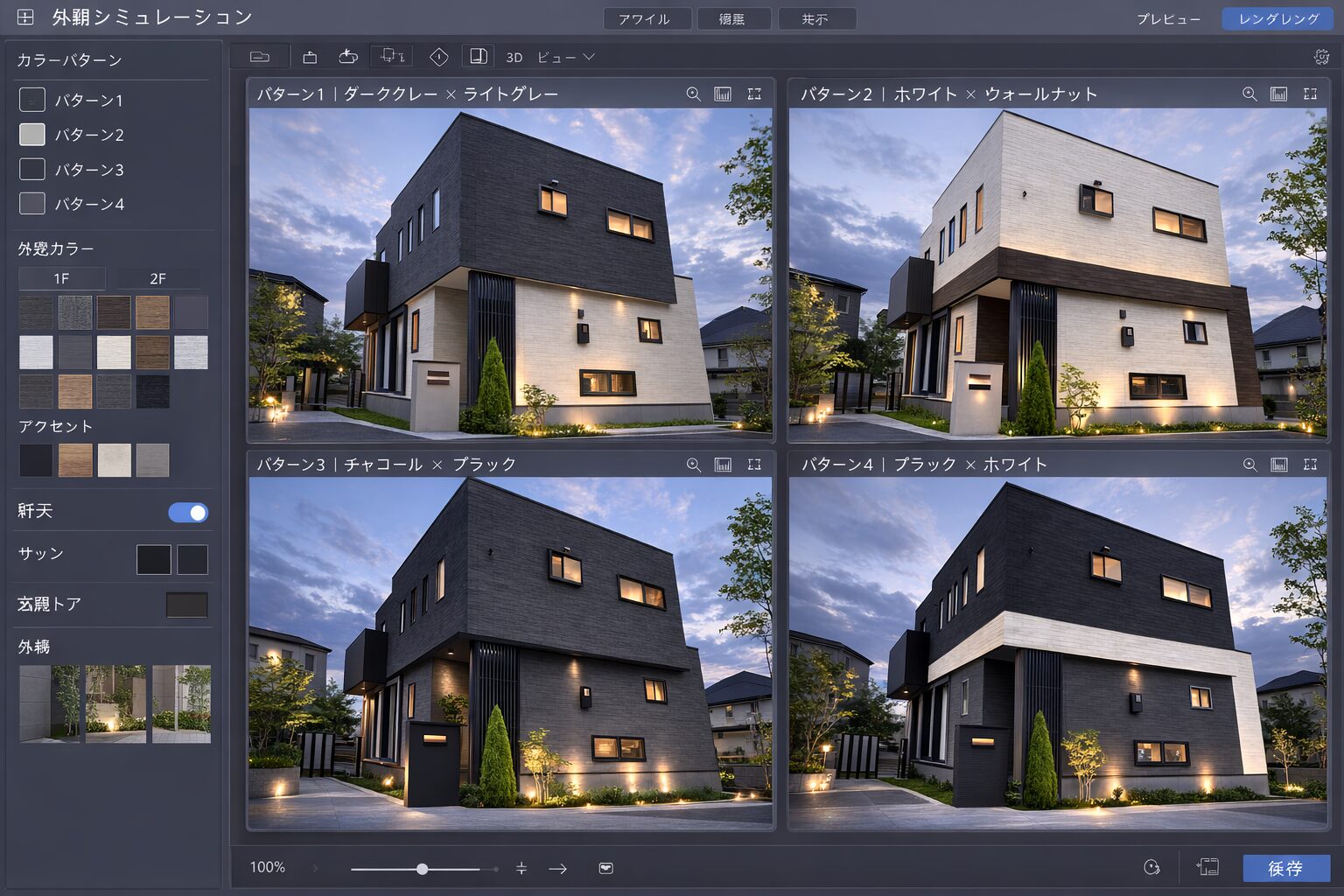Click the レンダリング button
This screenshot has height=896, width=1344.
(1277, 18)
